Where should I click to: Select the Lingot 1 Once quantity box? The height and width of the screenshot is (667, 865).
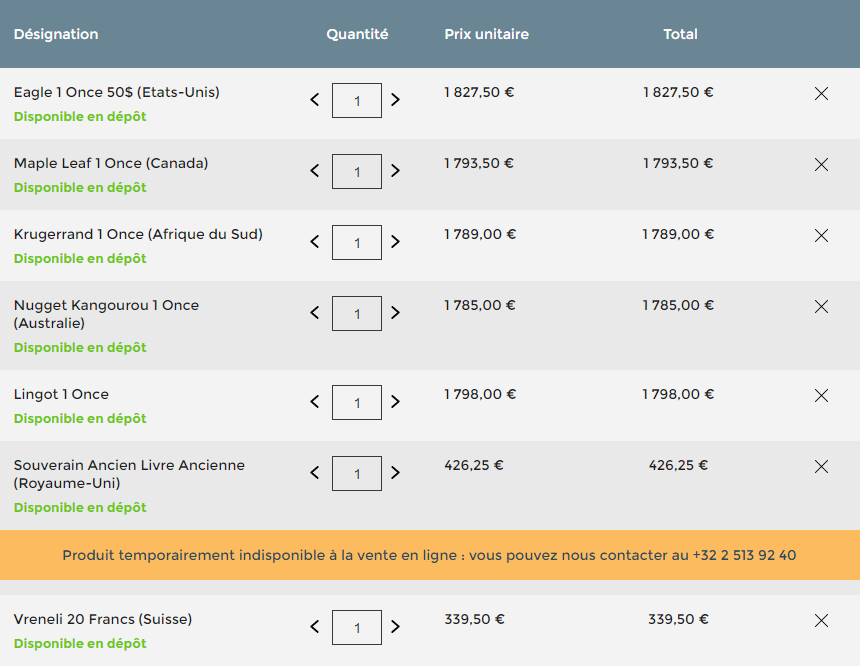(356, 403)
